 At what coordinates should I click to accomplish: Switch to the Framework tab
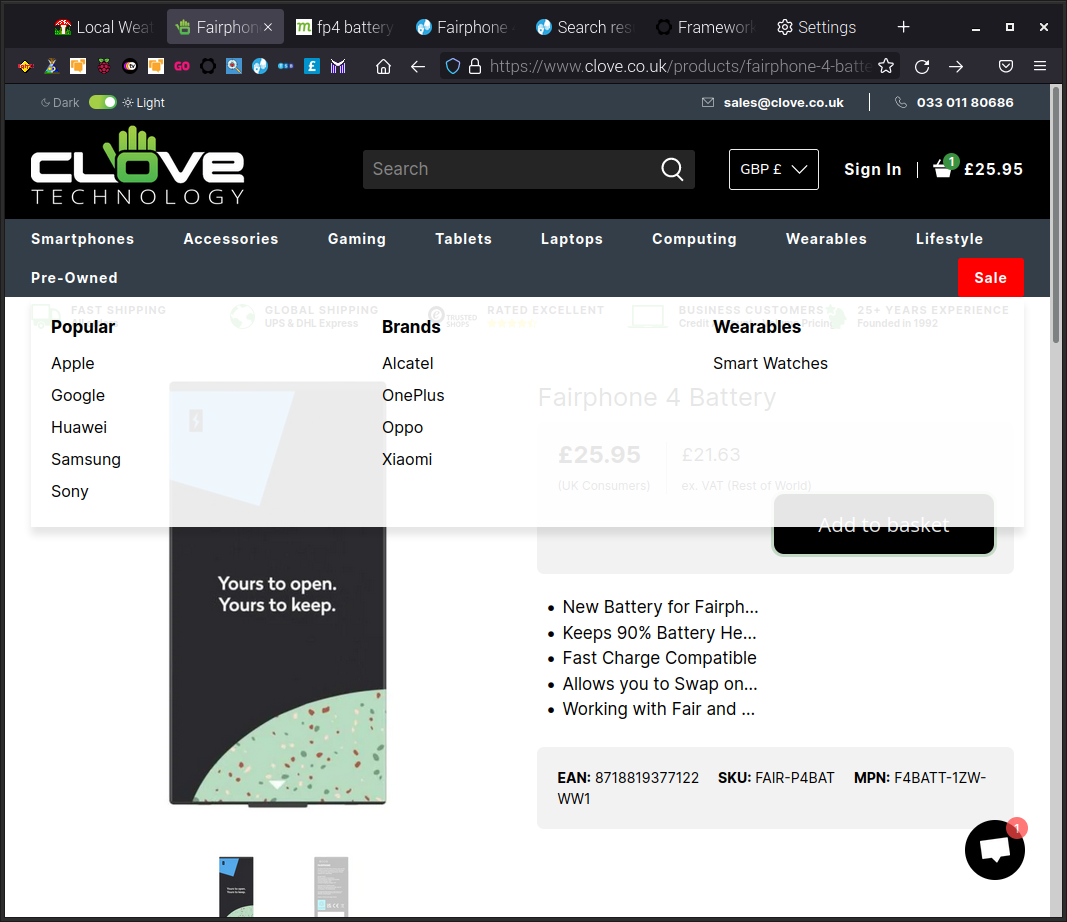click(x=705, y=27)
